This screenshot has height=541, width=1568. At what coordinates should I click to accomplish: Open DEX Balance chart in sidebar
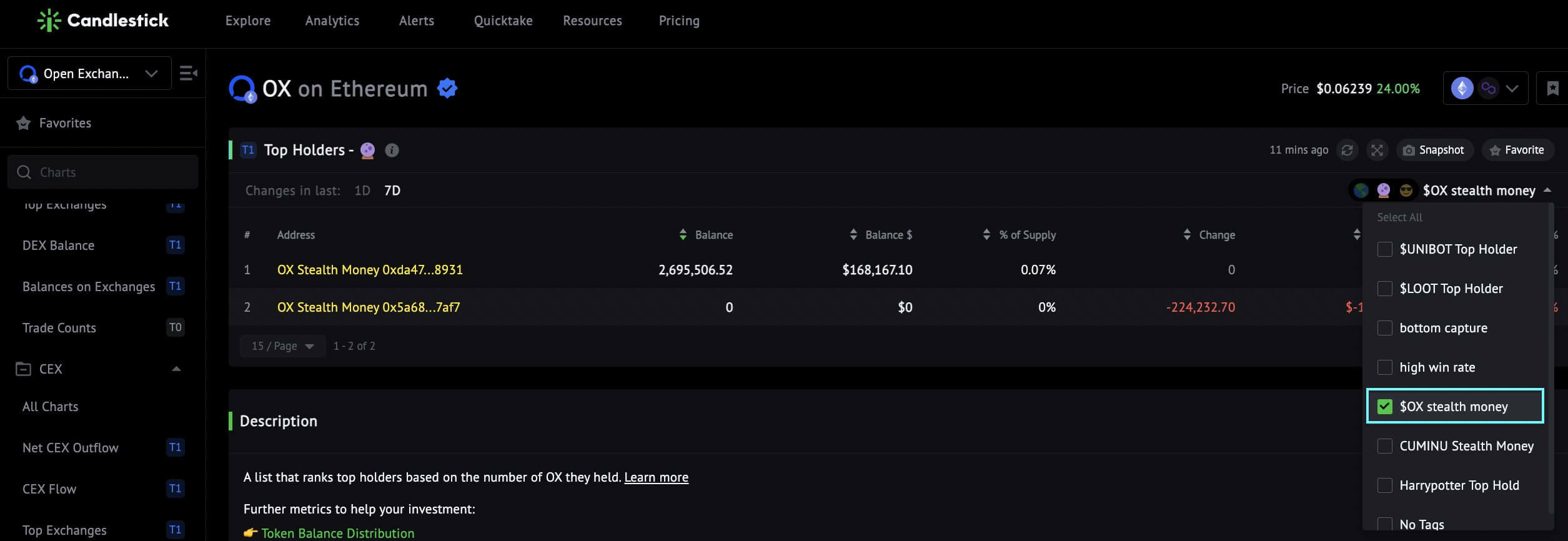coord(58,246)
